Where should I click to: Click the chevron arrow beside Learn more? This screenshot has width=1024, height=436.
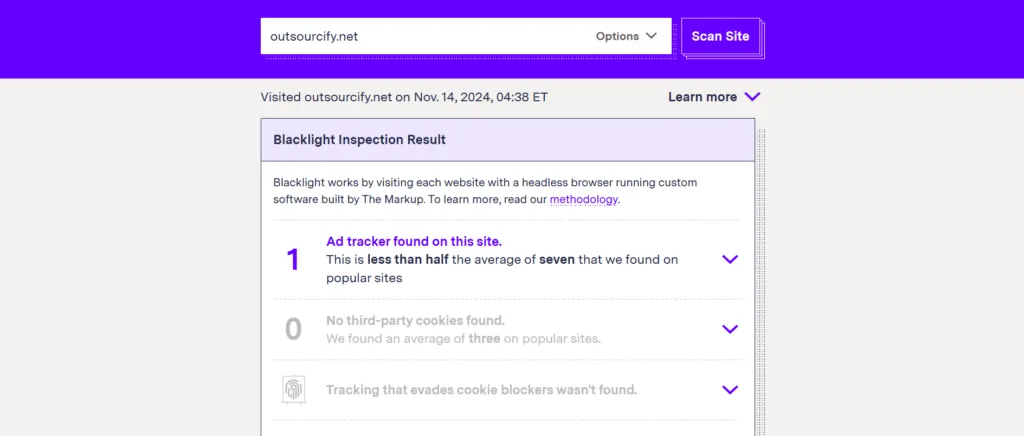[x=752, y=97]
